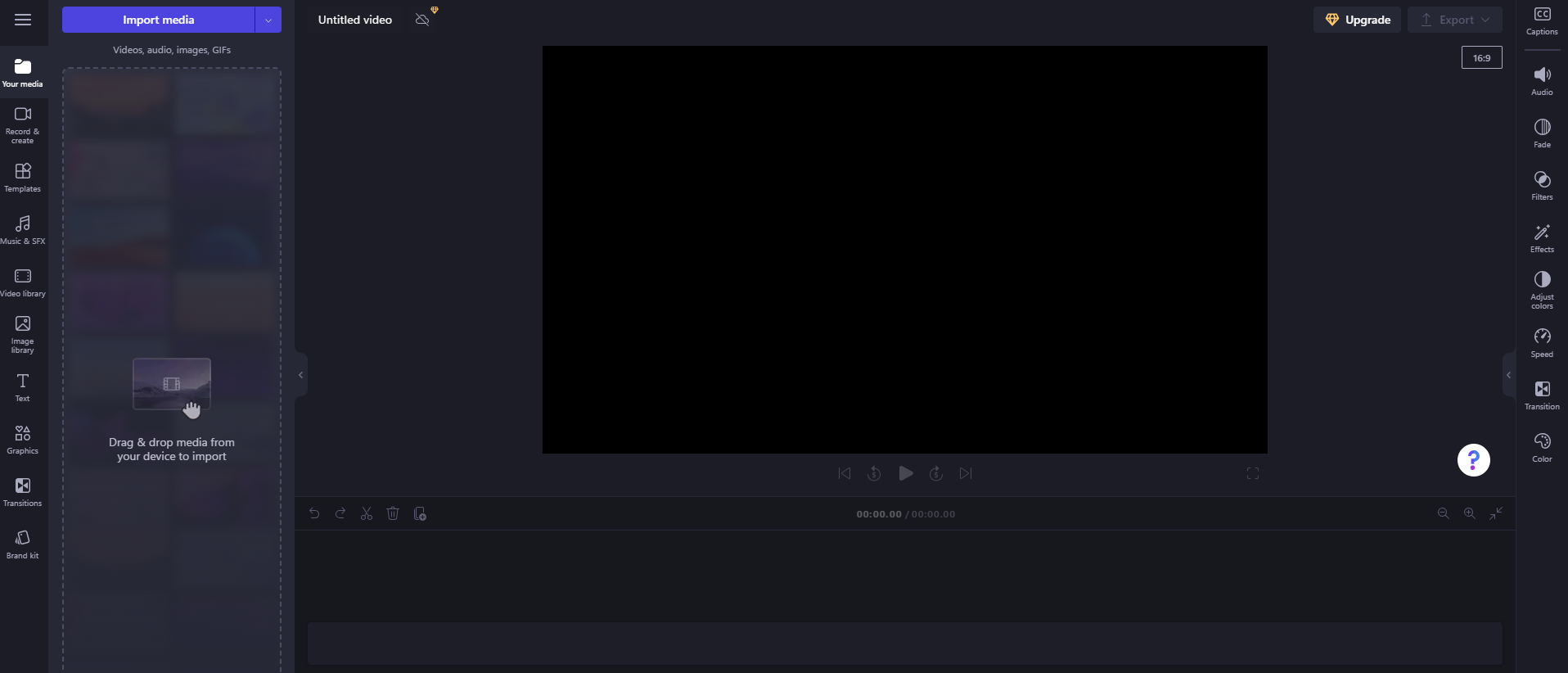
Task: Open the Brand kit panel
Action: pyautogui.click(x=23, y=544)
